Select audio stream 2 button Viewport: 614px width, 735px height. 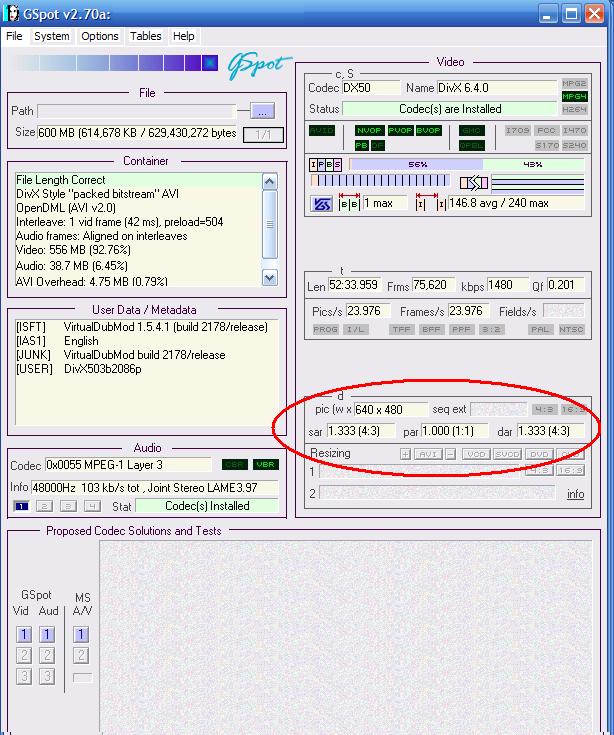44,506
